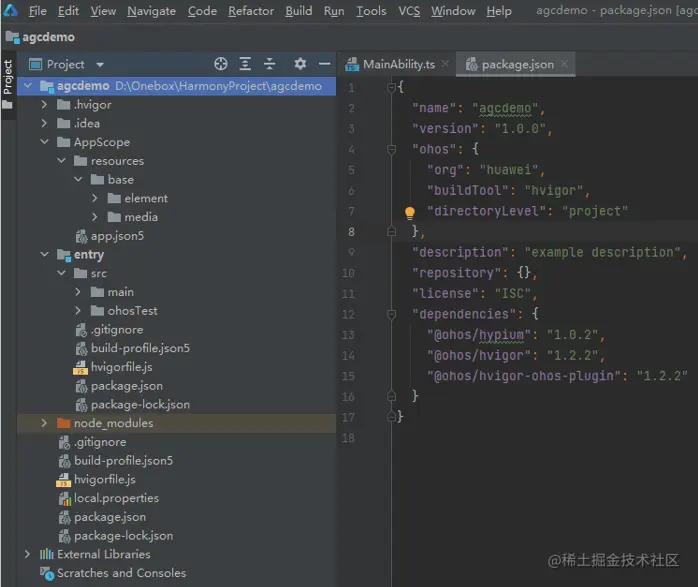This screenshot has height=587, width=698.
Task: Expand External Libraries
Action: pyautogui.click(x=27, y=554)
